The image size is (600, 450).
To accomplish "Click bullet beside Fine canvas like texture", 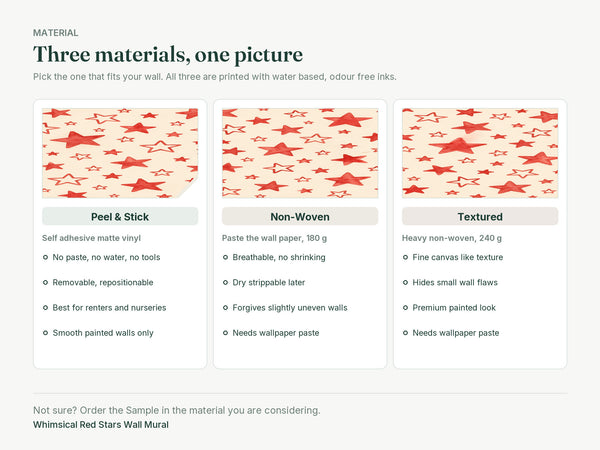I will [x=405, y=258].
